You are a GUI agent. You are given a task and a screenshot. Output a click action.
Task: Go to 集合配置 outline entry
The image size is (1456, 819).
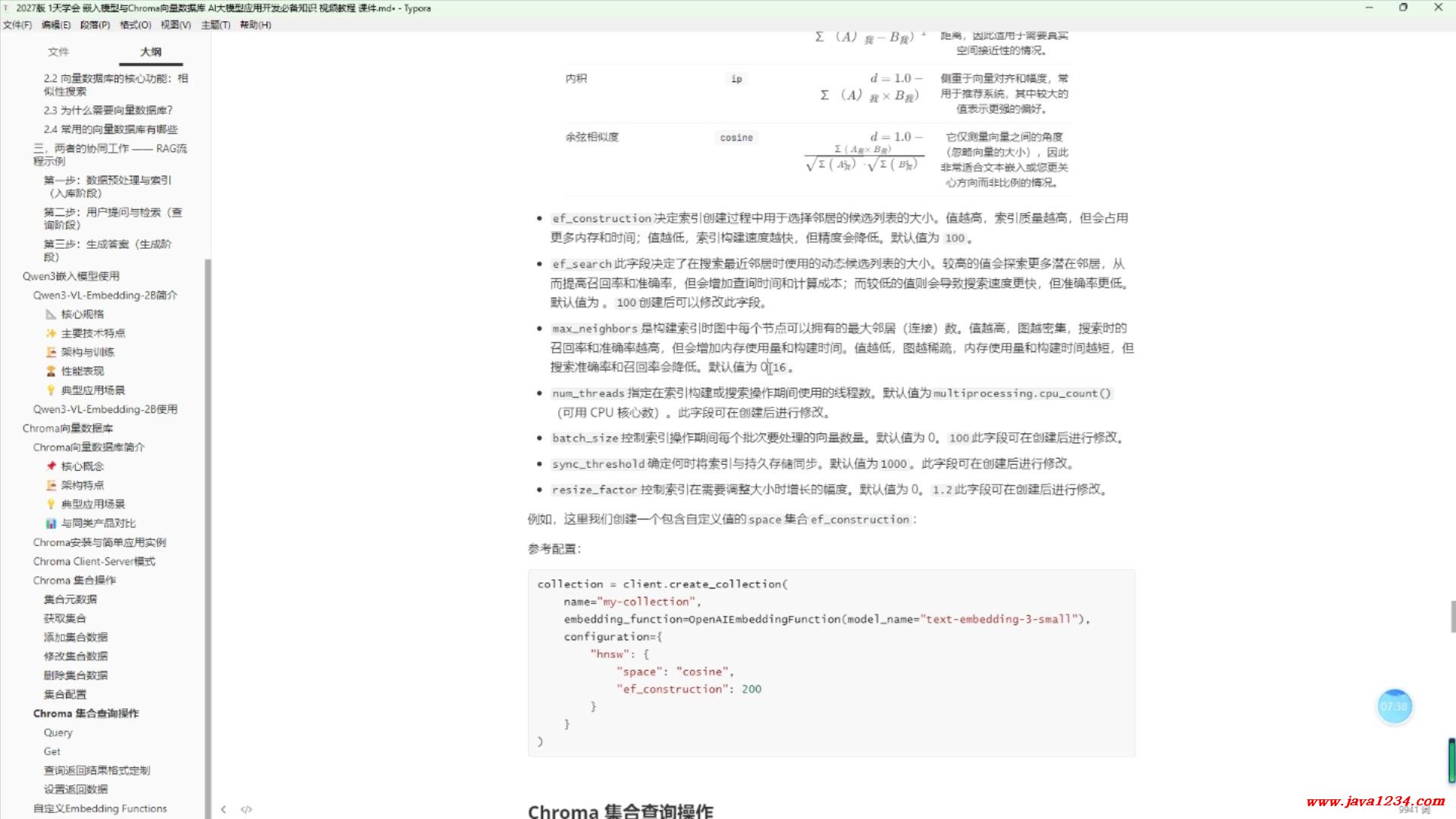click(65, 694)
